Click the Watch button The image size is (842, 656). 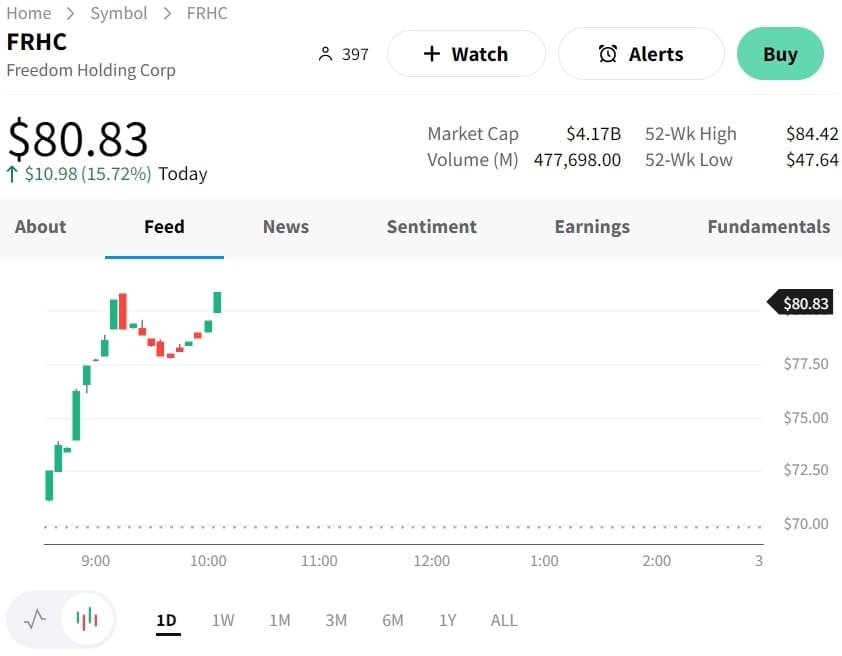466,54
